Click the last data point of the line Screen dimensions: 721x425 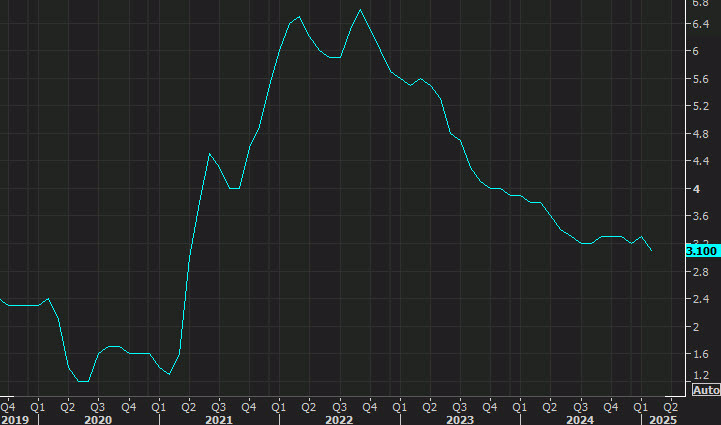652,250
